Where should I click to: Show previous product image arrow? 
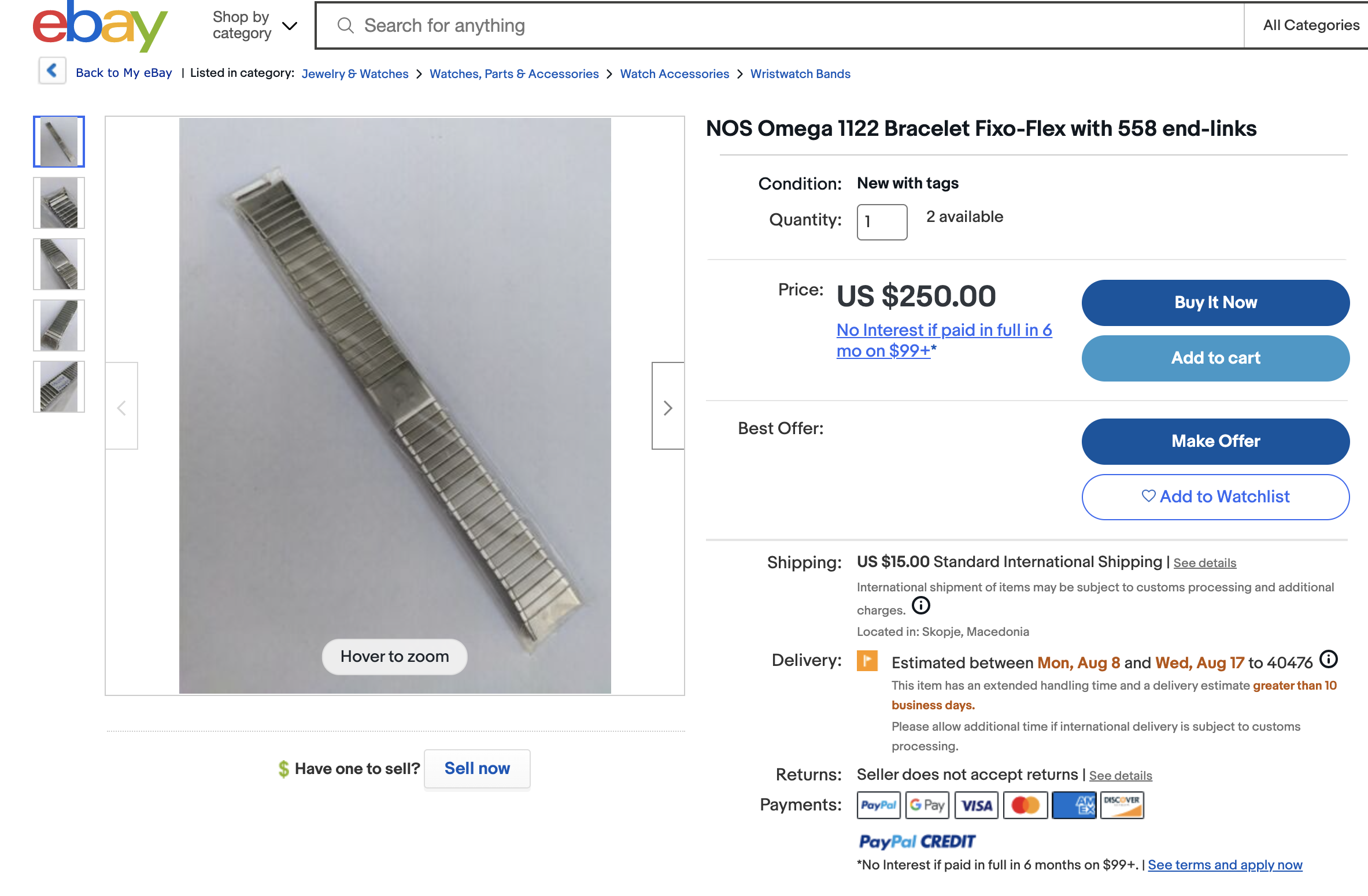[x=121, y=407]
